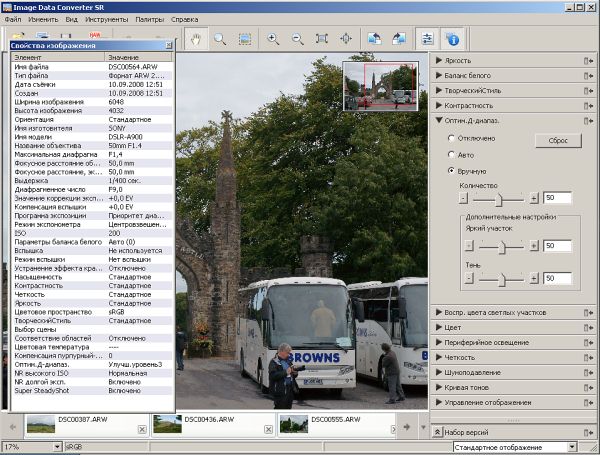Click the pin icon on Яркость row

click(x=589, y=60)
